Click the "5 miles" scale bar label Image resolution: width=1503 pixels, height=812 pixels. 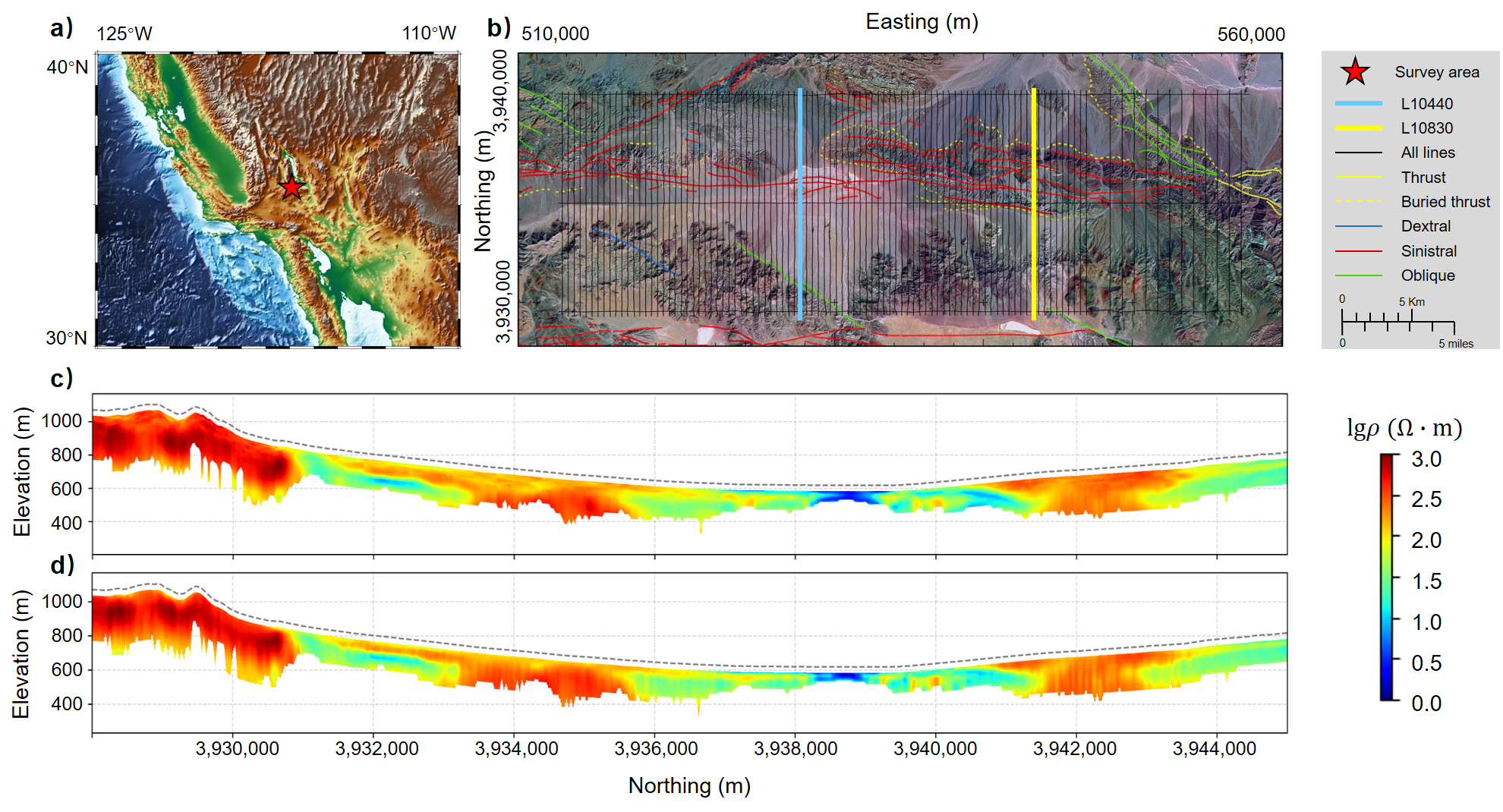(1456, 344)
